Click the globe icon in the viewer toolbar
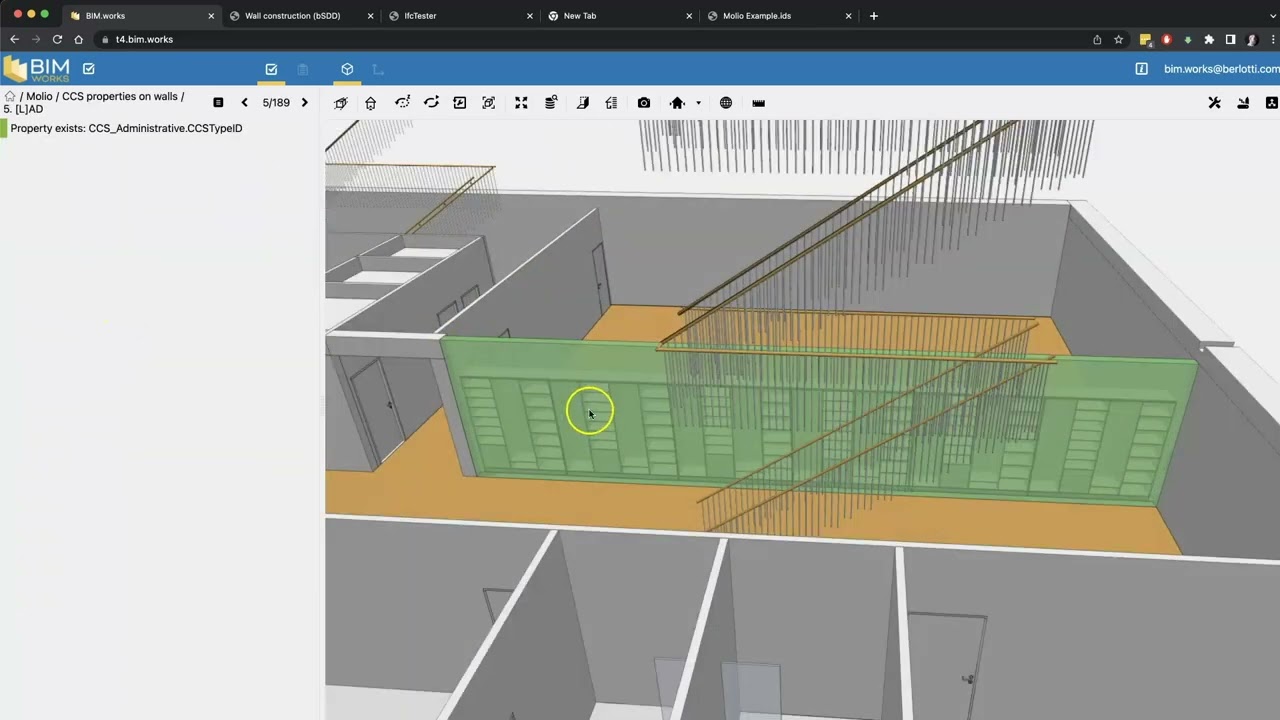 (726, 103)
